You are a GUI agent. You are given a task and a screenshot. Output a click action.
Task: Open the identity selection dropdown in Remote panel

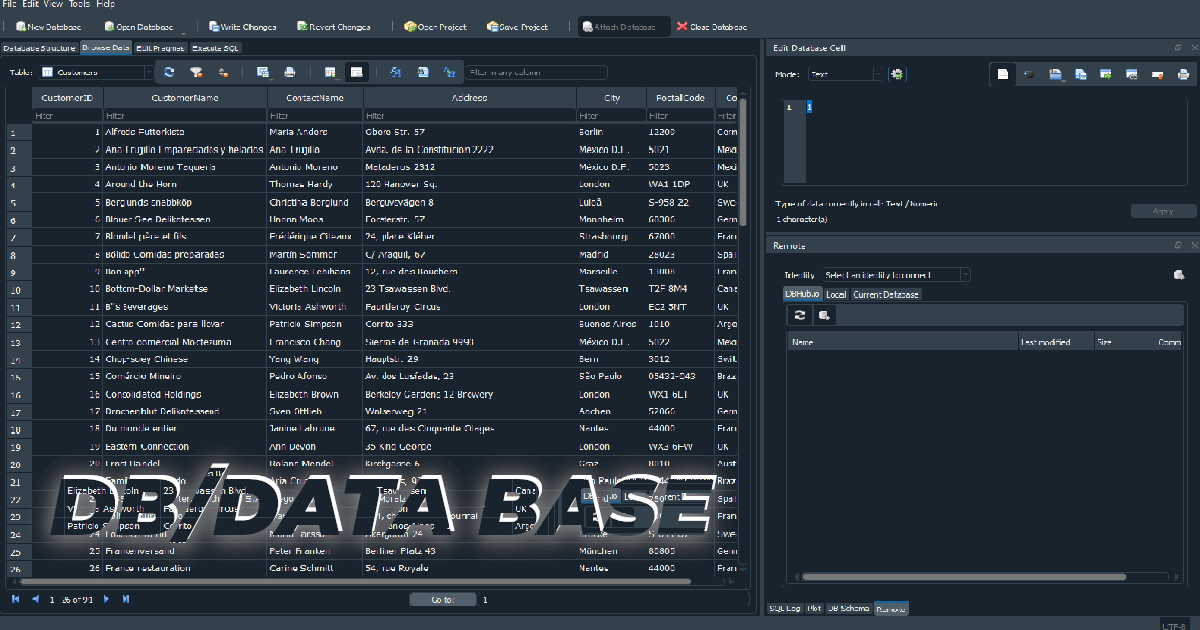[x=963, y=274]
